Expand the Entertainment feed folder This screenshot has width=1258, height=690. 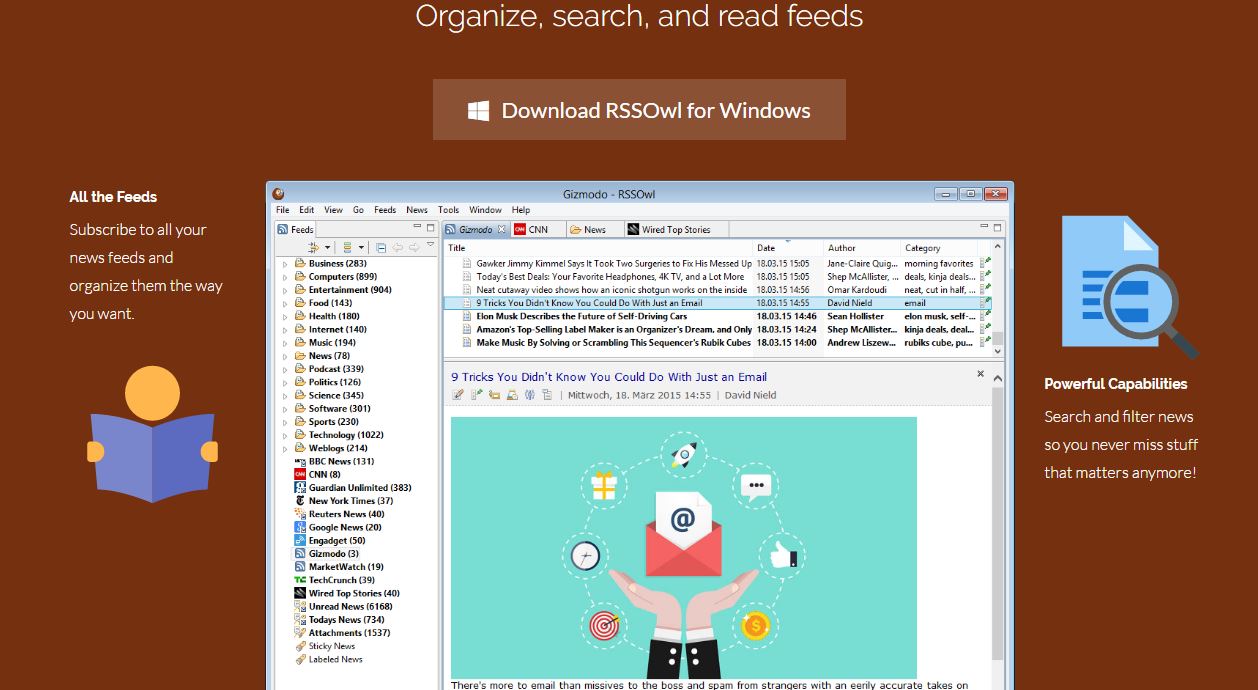point(284,290)
